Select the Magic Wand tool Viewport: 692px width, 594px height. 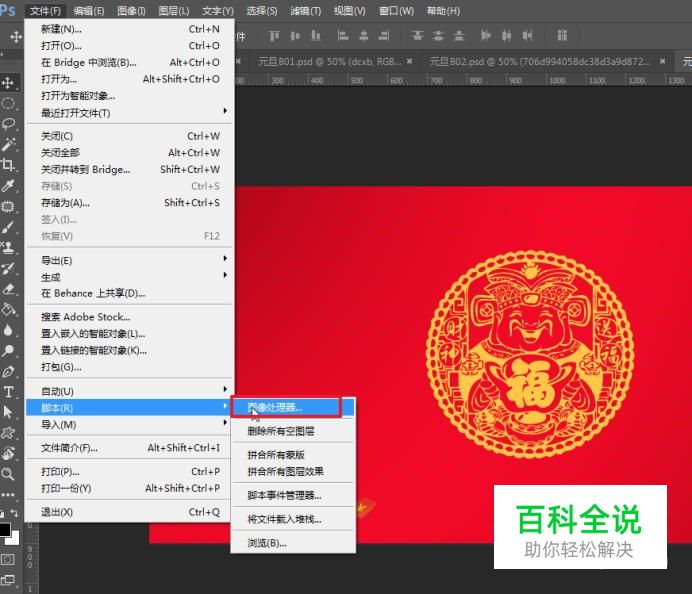point(8,144)
